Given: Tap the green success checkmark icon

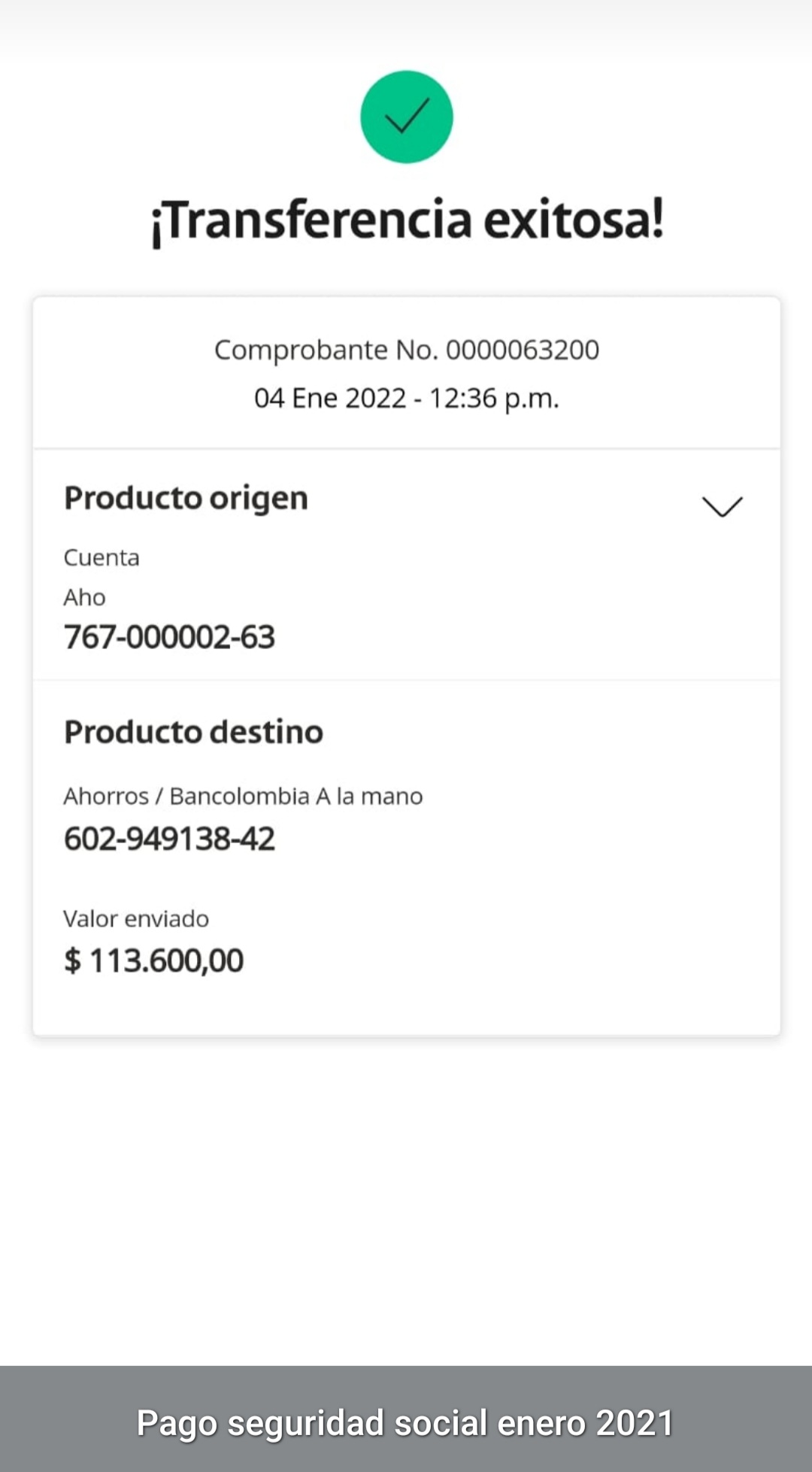Looking at the screenshot, I should click(406, 117).
